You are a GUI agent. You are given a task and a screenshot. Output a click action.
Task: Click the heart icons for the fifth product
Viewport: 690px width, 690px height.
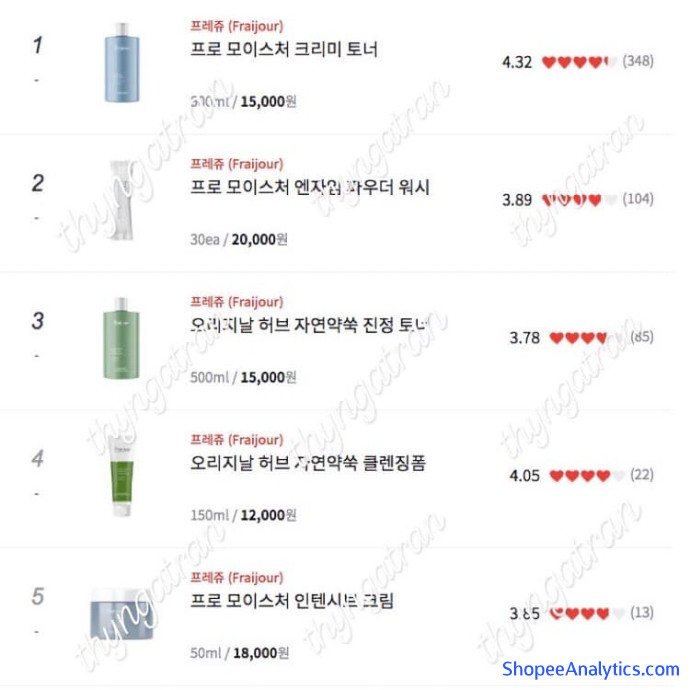pos(586,613)
